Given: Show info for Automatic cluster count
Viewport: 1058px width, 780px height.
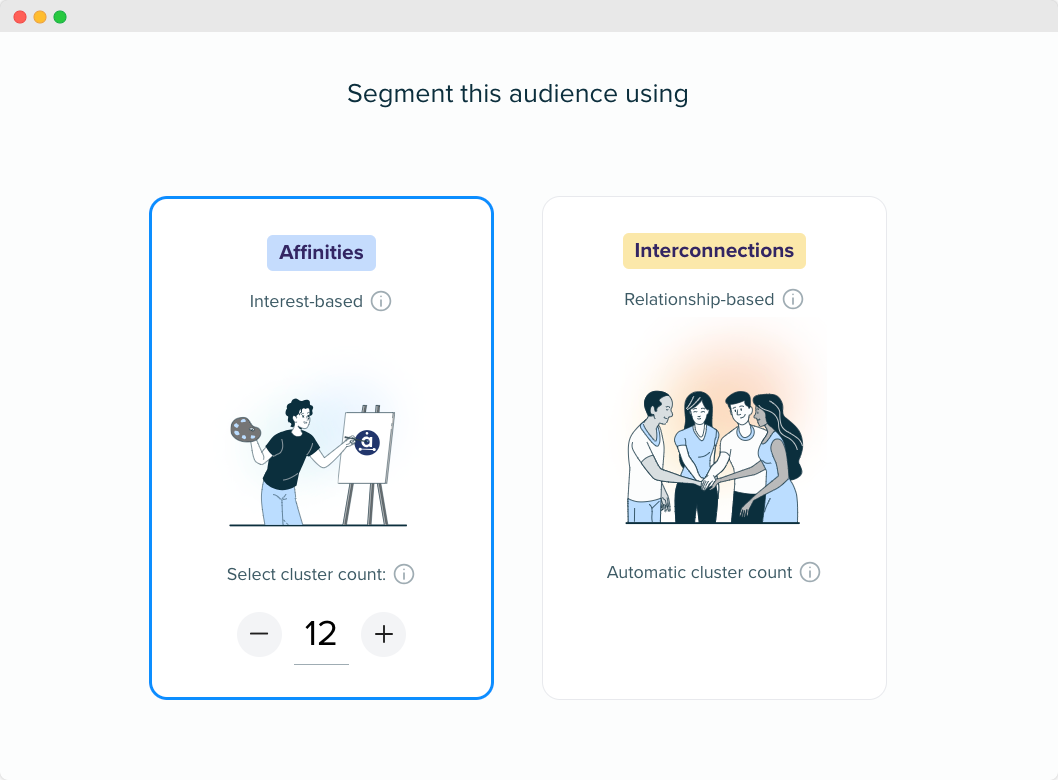Looking at the screenshot, I should [810, 572].
